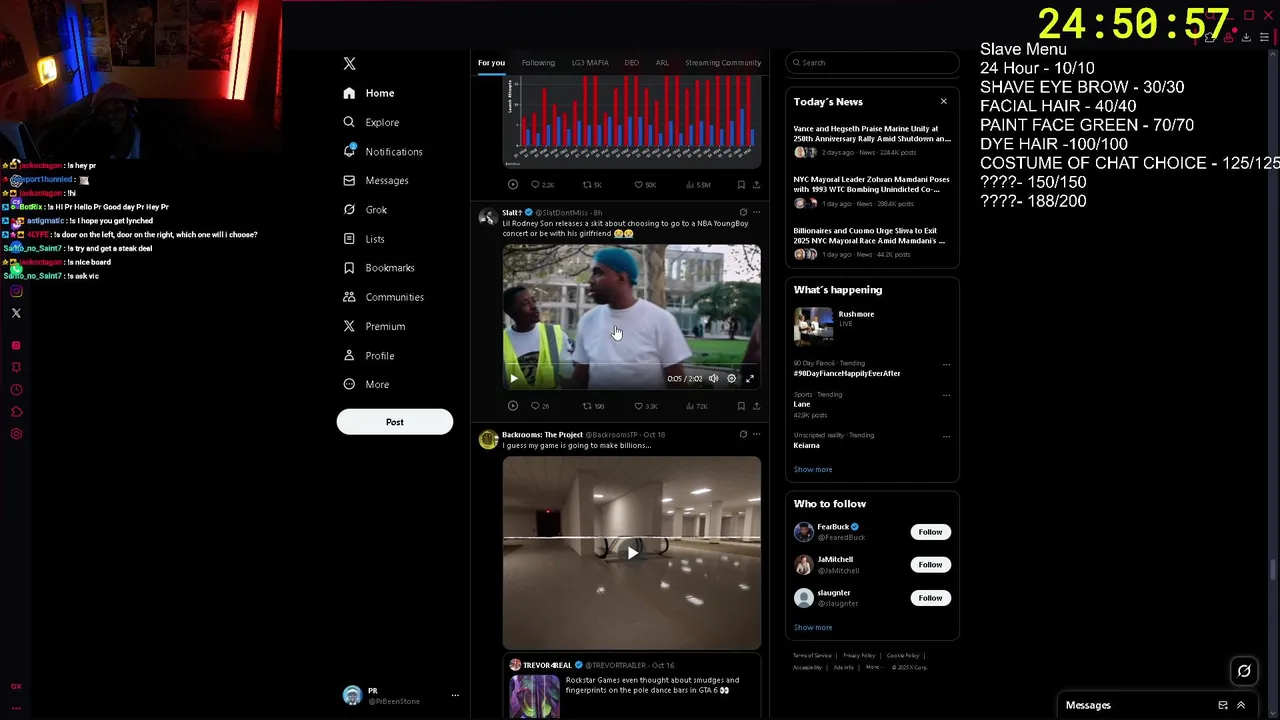Open account menu dots next to PR

455,695
